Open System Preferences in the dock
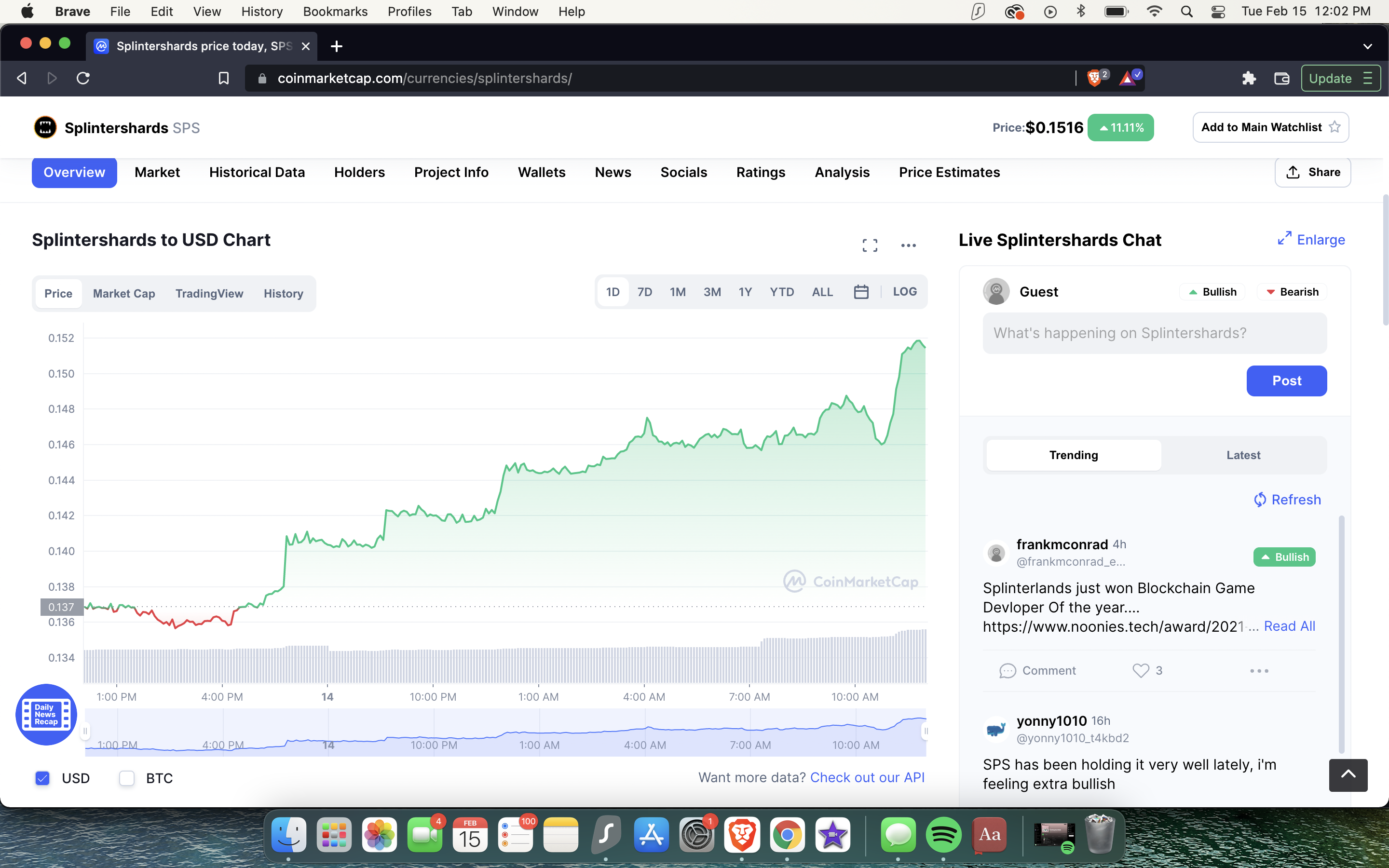This screenshot has width=1389, height=868. click(697, 835)
